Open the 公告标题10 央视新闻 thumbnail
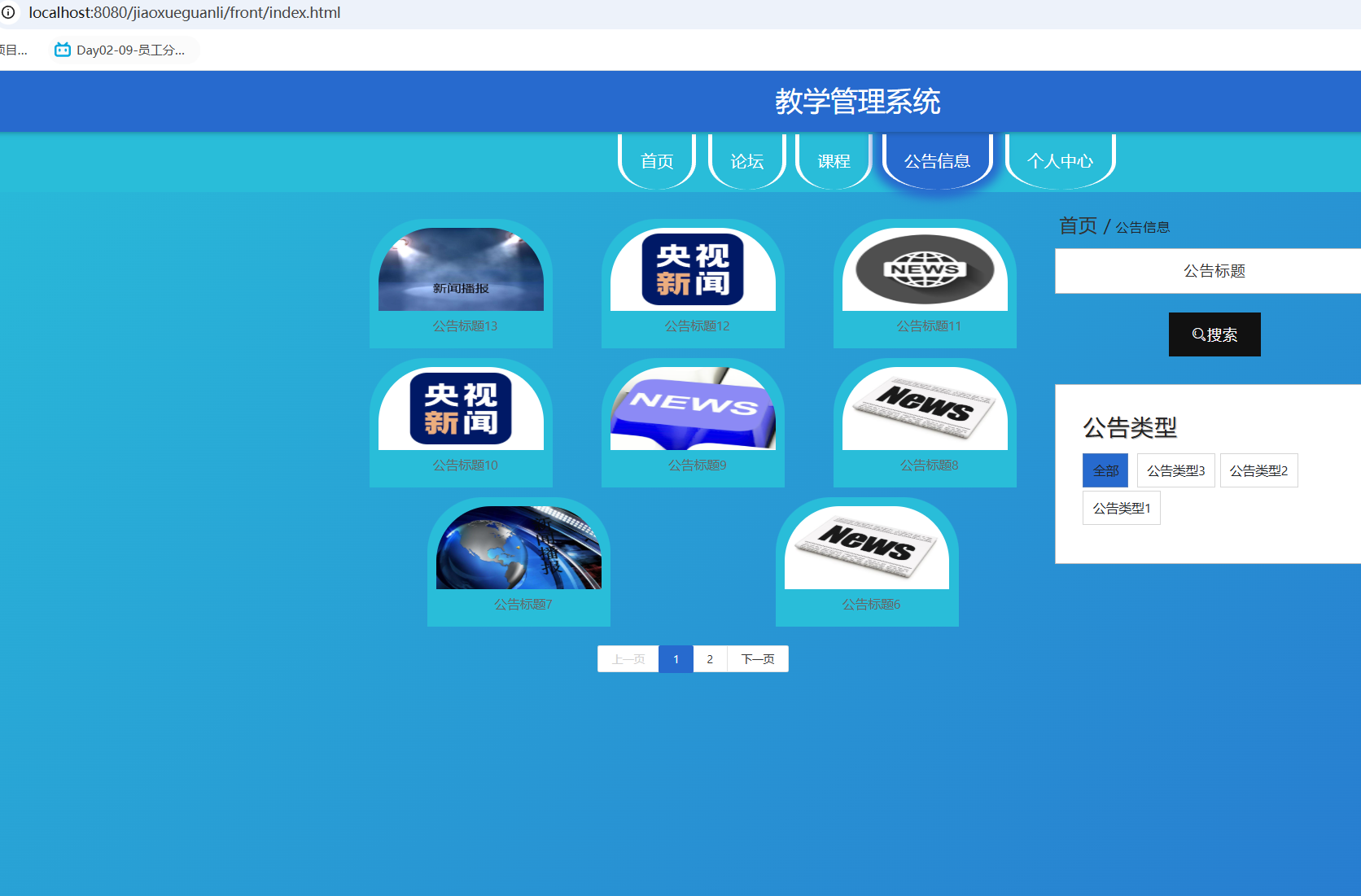Image resolution: width=1361 pixels, height=896 pixels. coord(461,409)
